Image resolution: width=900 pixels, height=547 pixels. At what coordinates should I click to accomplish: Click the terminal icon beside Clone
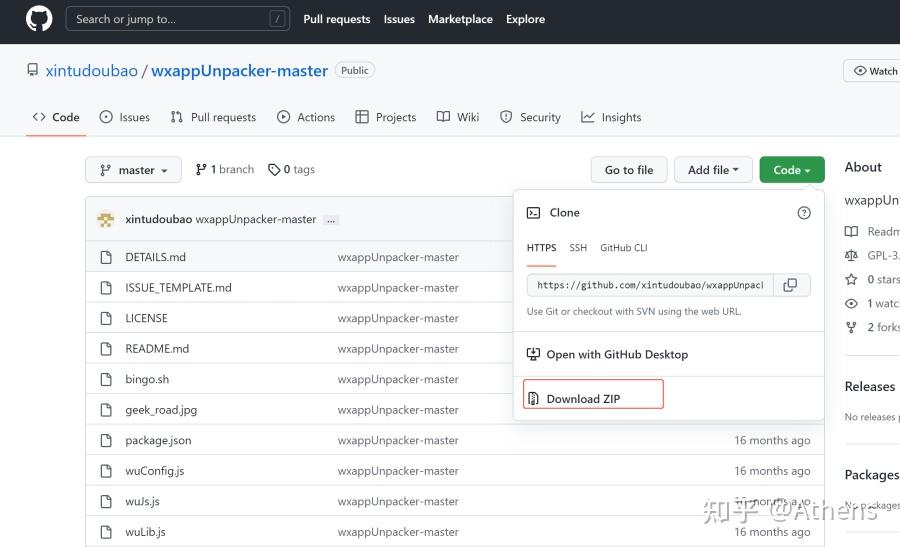pyautogui.click(x=533, y=213)
